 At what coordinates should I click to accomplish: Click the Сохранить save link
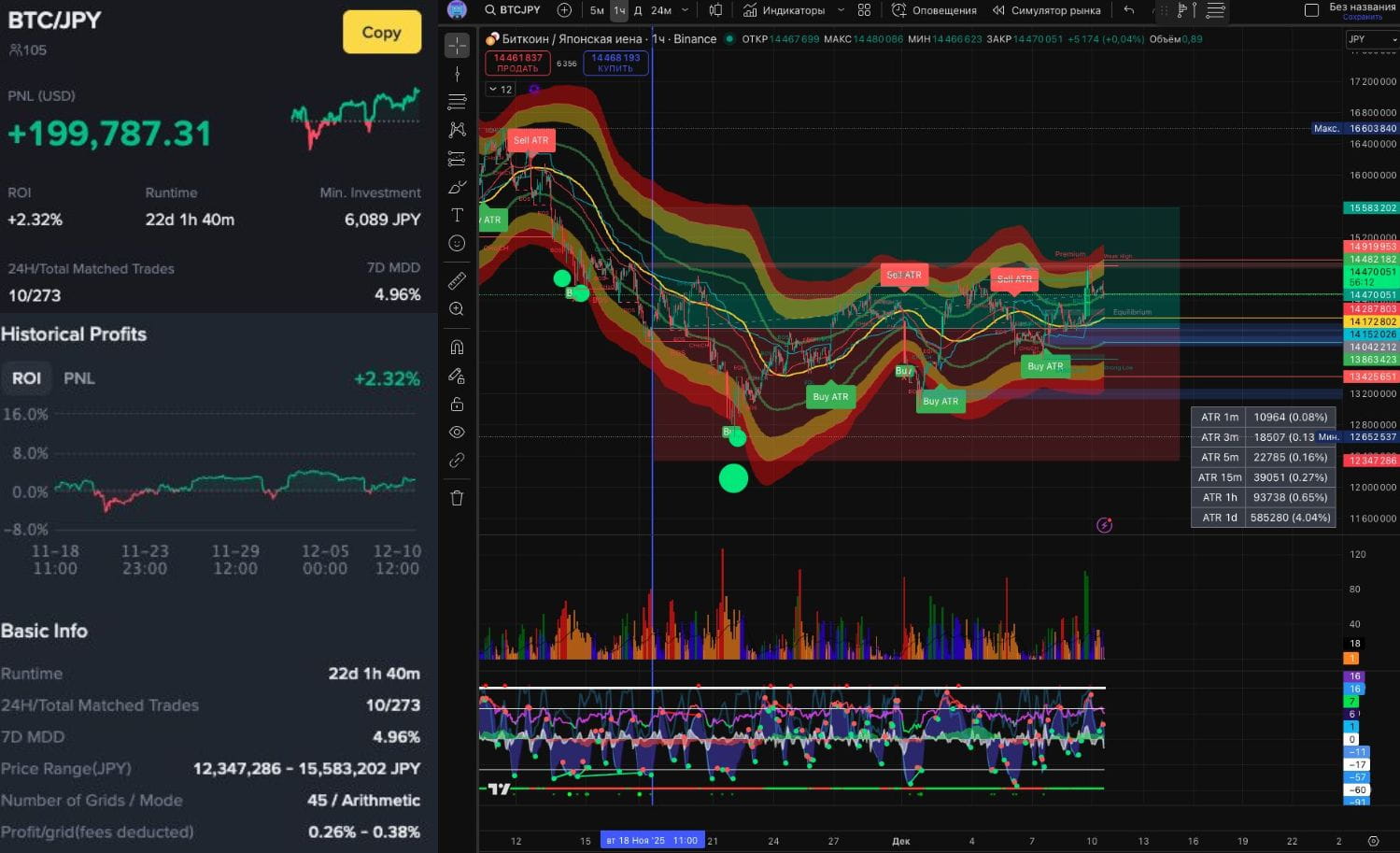(1362, 17)
